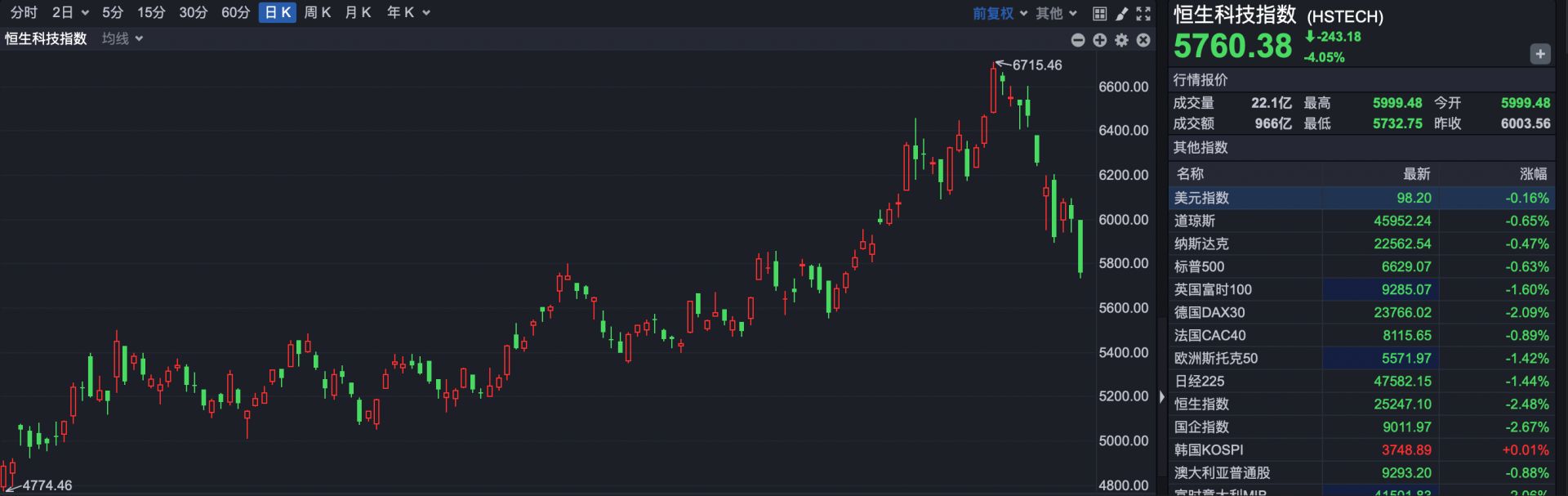Collapse the right quote panel arrow
Screen dimensions: 1568x496
pos(1162,397)
